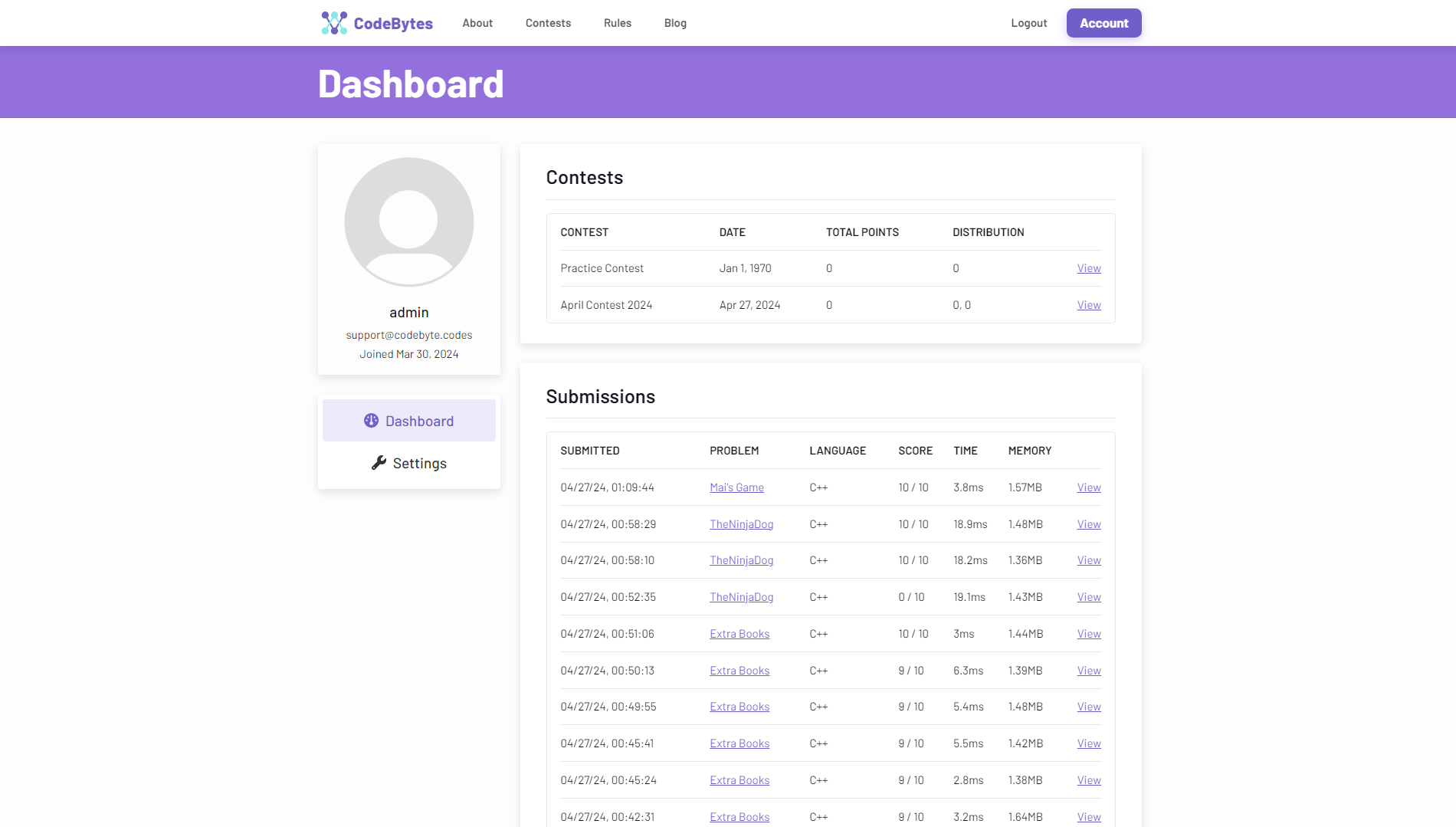Screen dimensions: 1456x827
Task: View the April Contest 2024 row
Action: [1088, 305]
